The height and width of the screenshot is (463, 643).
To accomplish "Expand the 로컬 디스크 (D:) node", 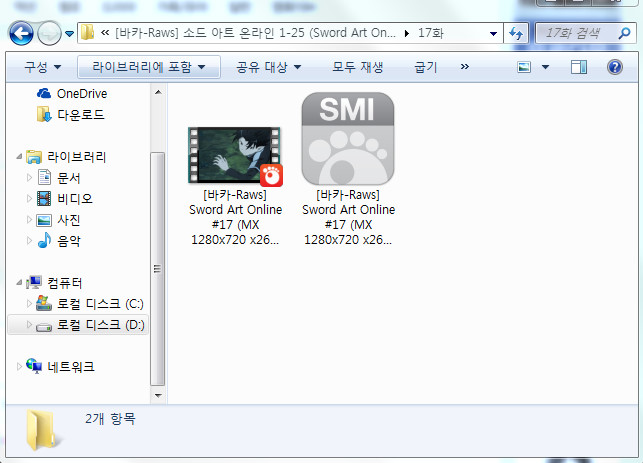I will pyautogui.click(x=29, y=324).
